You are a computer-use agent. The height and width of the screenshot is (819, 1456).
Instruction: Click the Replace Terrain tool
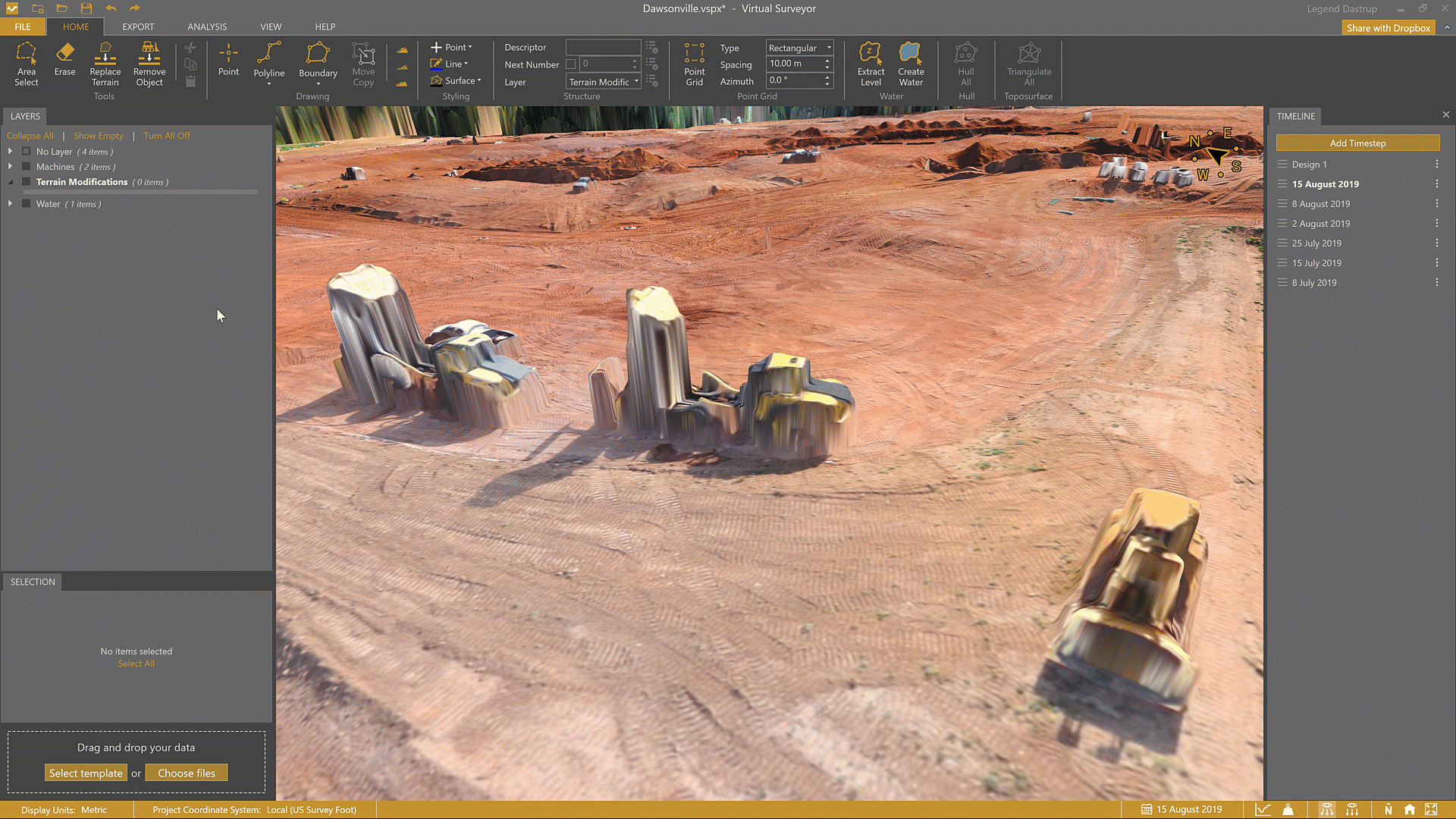point(105,64)
